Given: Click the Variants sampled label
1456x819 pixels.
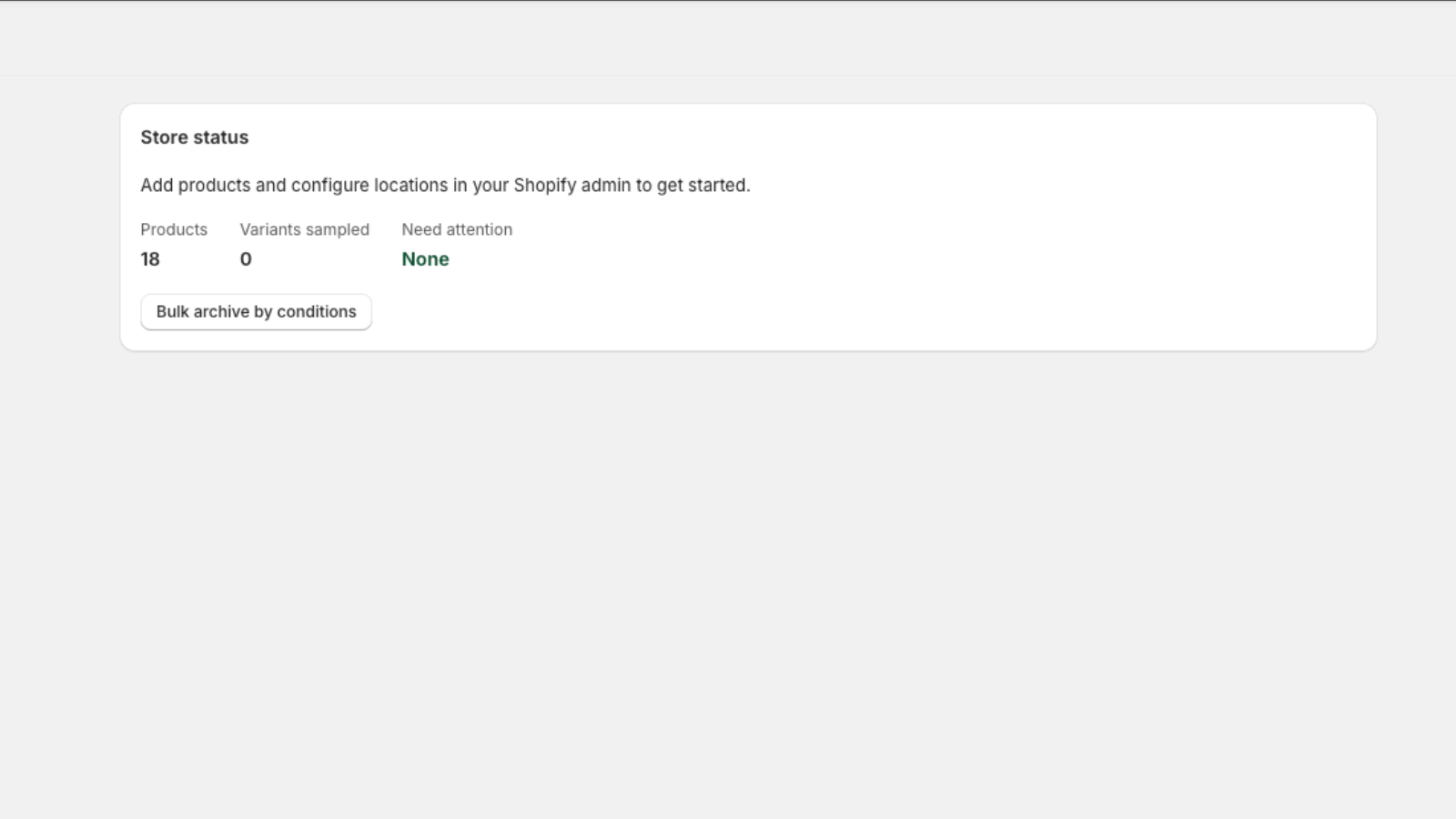Looking at the screenshot, I should (x=305, y=229).
